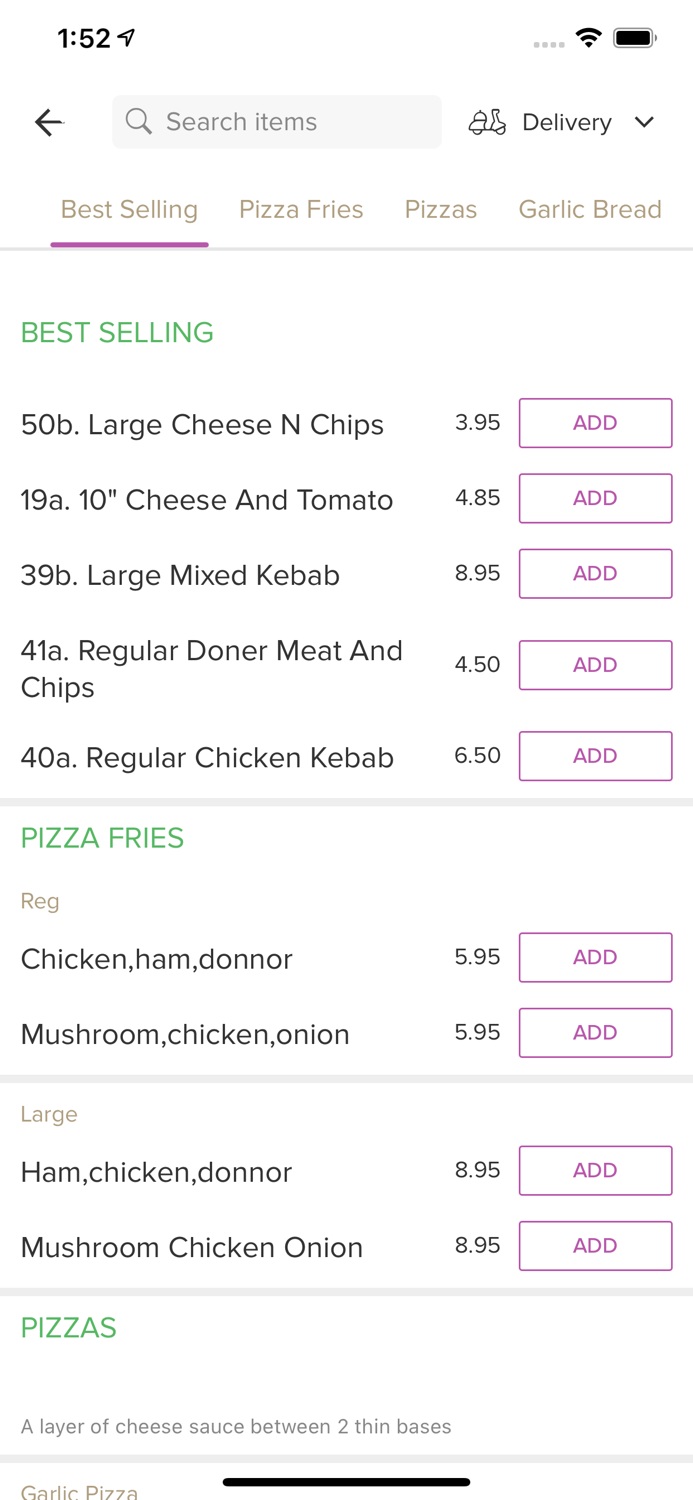The width and height of the screenshot is (693, 1500).
Task: Switch delivery method using the Delivery selector
Action: tap(566, 122)
